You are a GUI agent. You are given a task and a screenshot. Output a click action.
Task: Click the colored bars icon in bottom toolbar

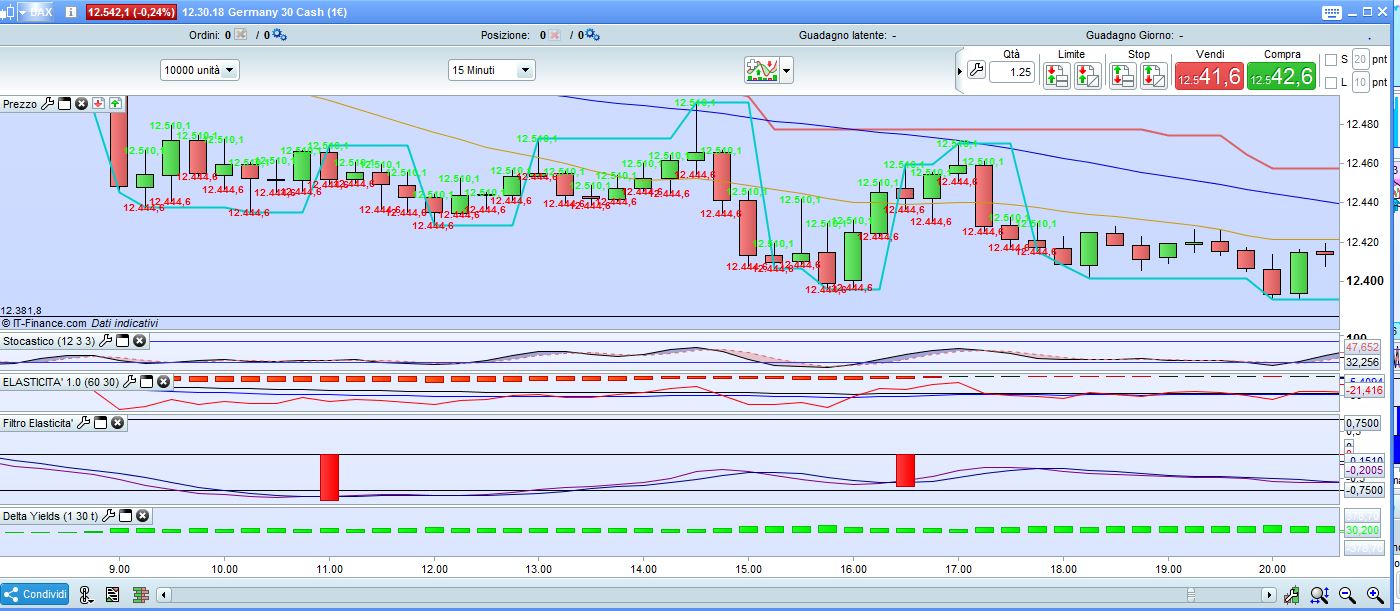[140, 595]
